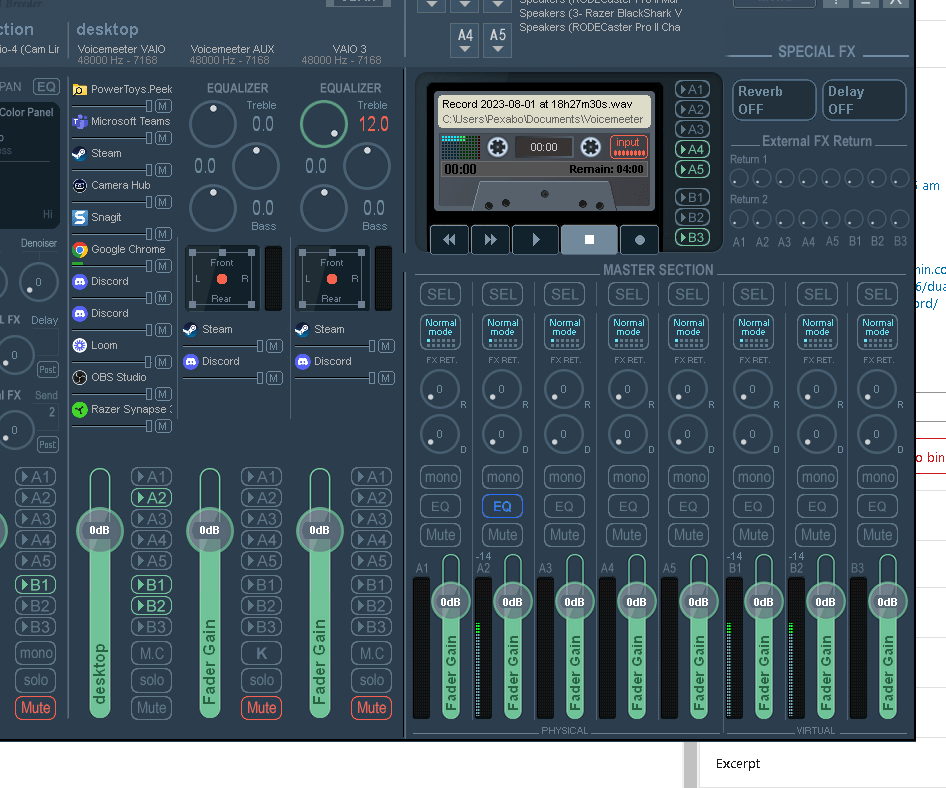The width and height of the screenshot is (946, 788).
Task: Open the A4 hardware output dropdown
Action: [465, 41]
